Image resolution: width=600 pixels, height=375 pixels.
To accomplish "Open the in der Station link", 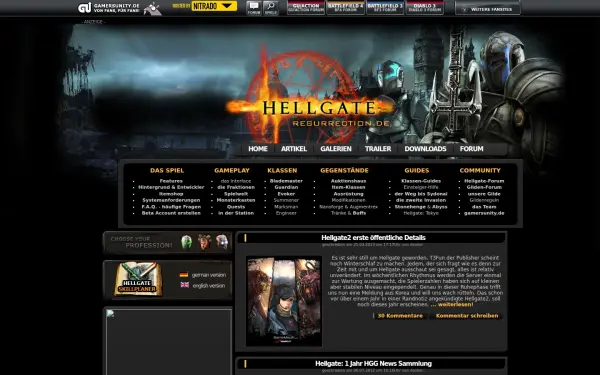I will coord(236,213).
